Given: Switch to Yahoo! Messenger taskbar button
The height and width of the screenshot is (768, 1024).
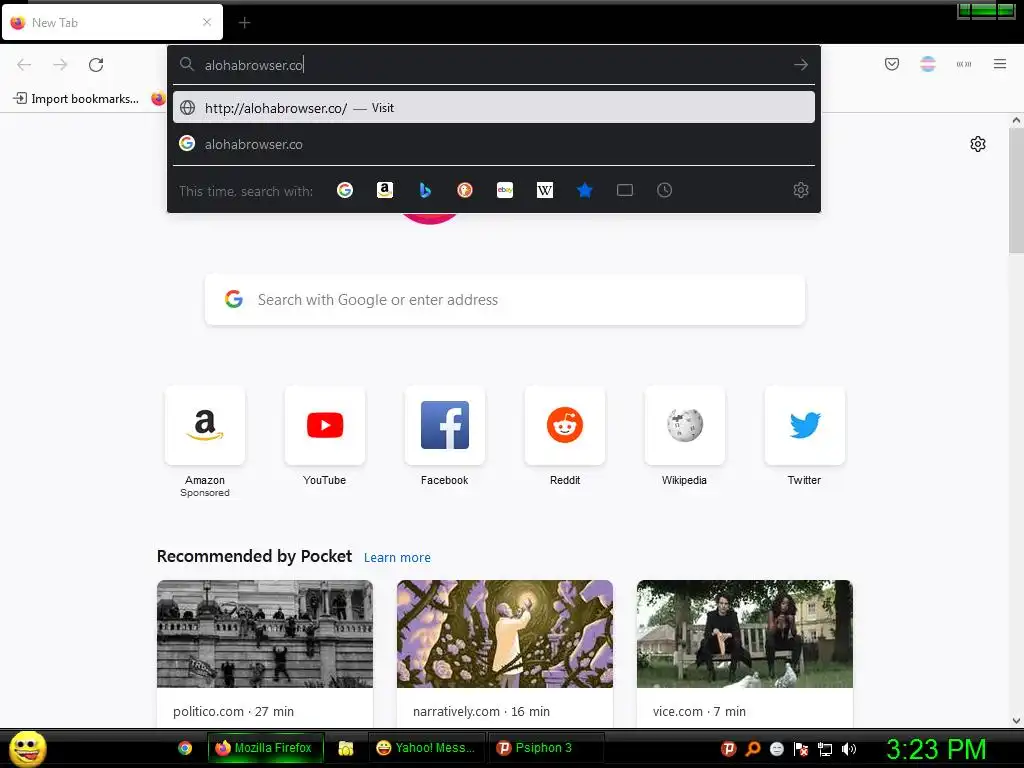Looking at the screenshot, I should click(426, 748).
